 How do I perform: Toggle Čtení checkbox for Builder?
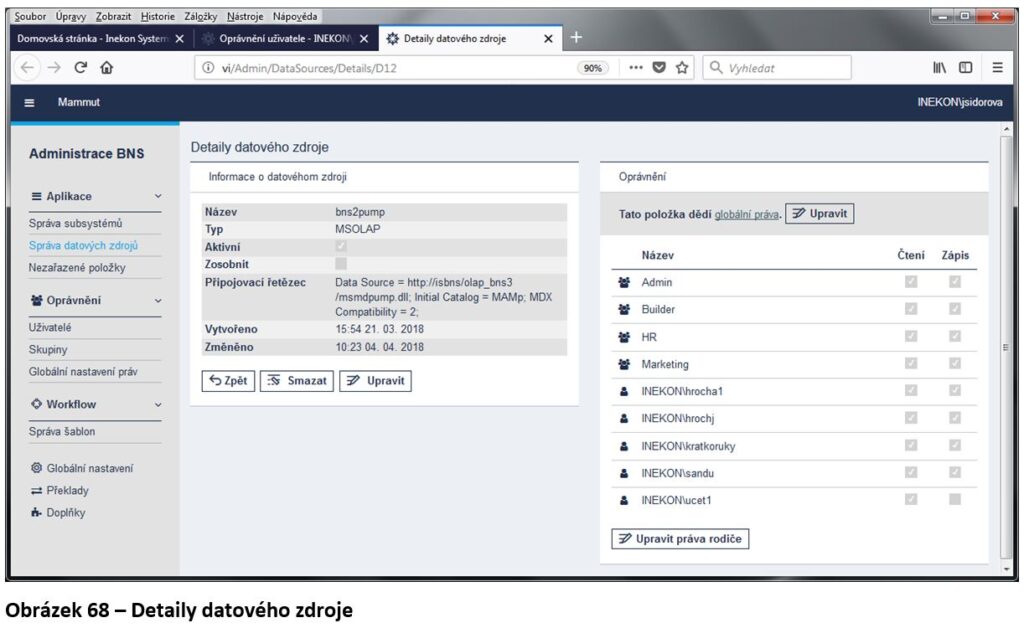[911, 308]
